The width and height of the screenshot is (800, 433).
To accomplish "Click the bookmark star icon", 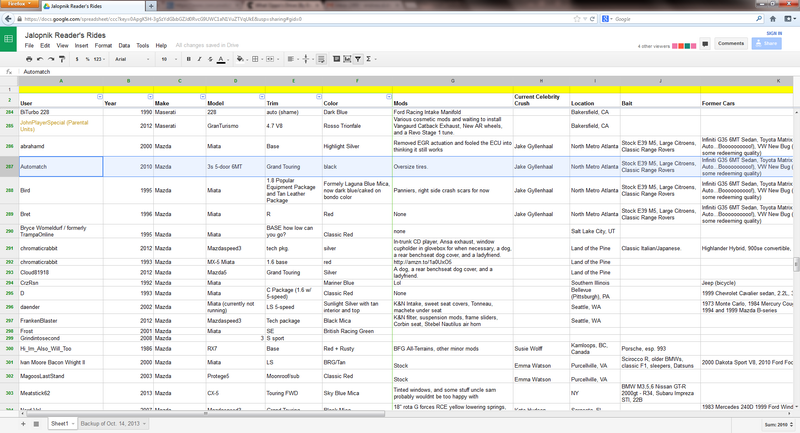I will tap(577, 19).
